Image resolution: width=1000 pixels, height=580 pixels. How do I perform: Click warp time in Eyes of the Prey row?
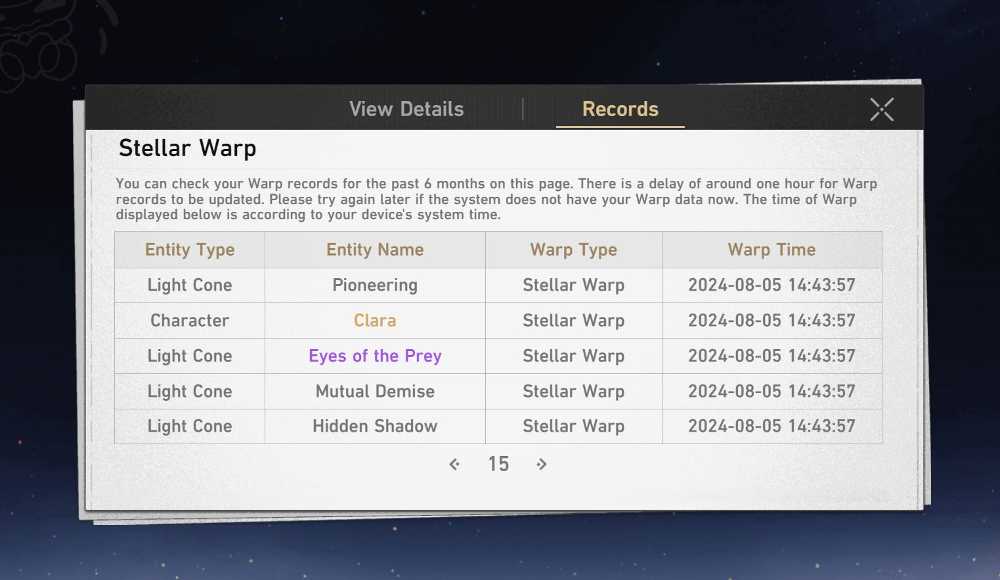point(772,356)
